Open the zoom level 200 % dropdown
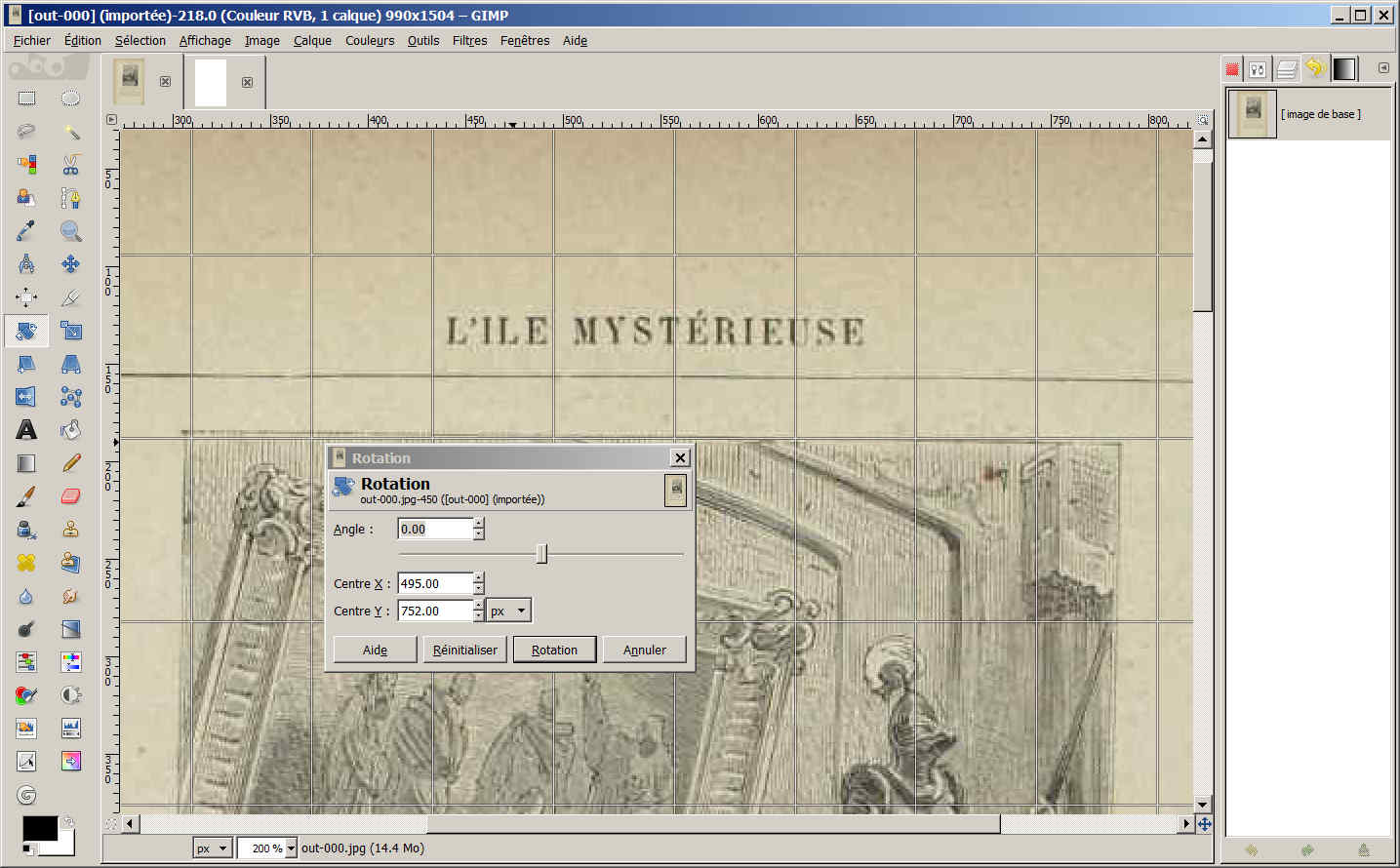 click(290, 848)
